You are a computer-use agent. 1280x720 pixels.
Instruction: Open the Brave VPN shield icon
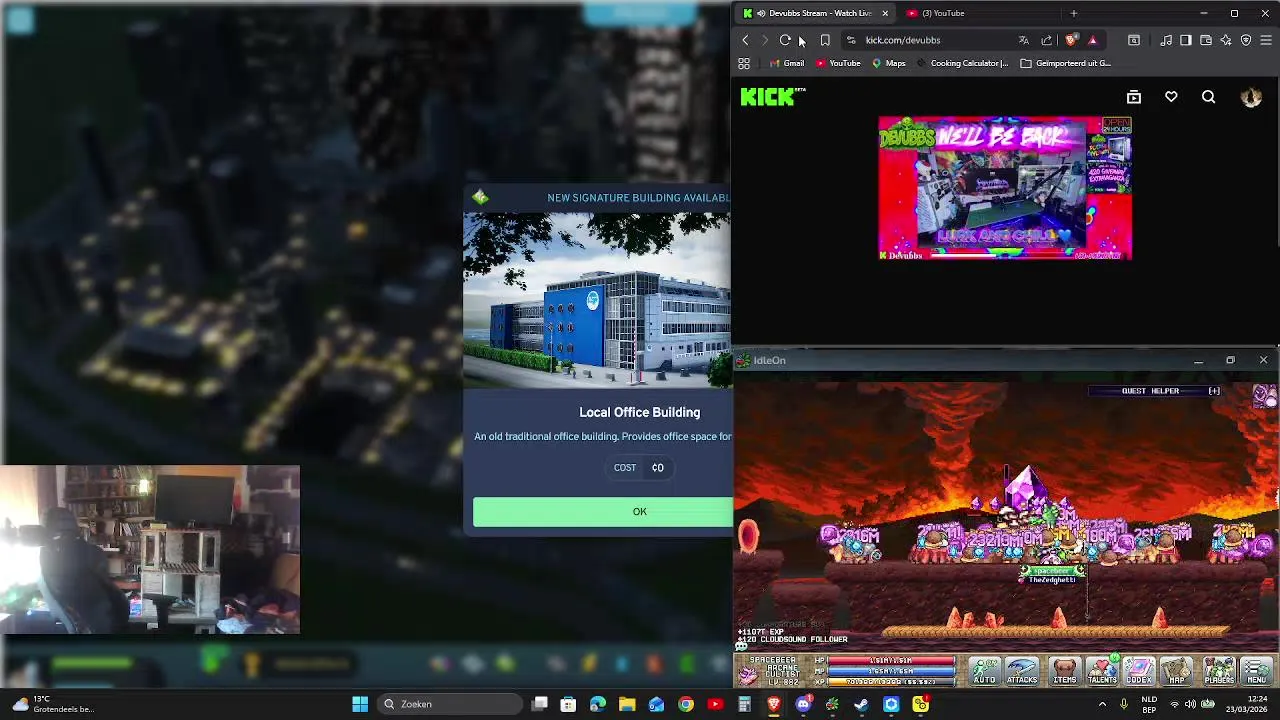(1246, 40)
